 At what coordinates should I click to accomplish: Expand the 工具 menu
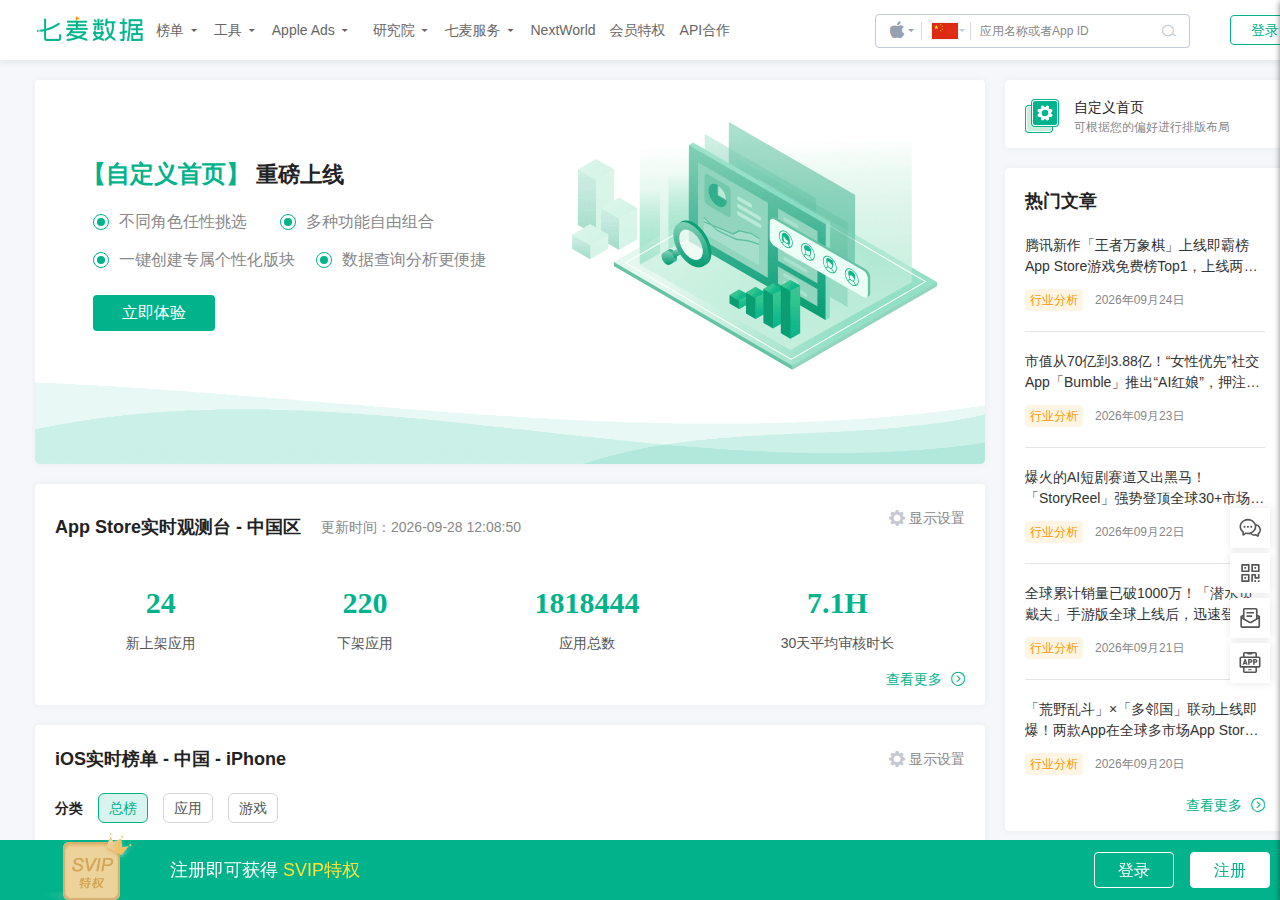[x=235, y=30]
